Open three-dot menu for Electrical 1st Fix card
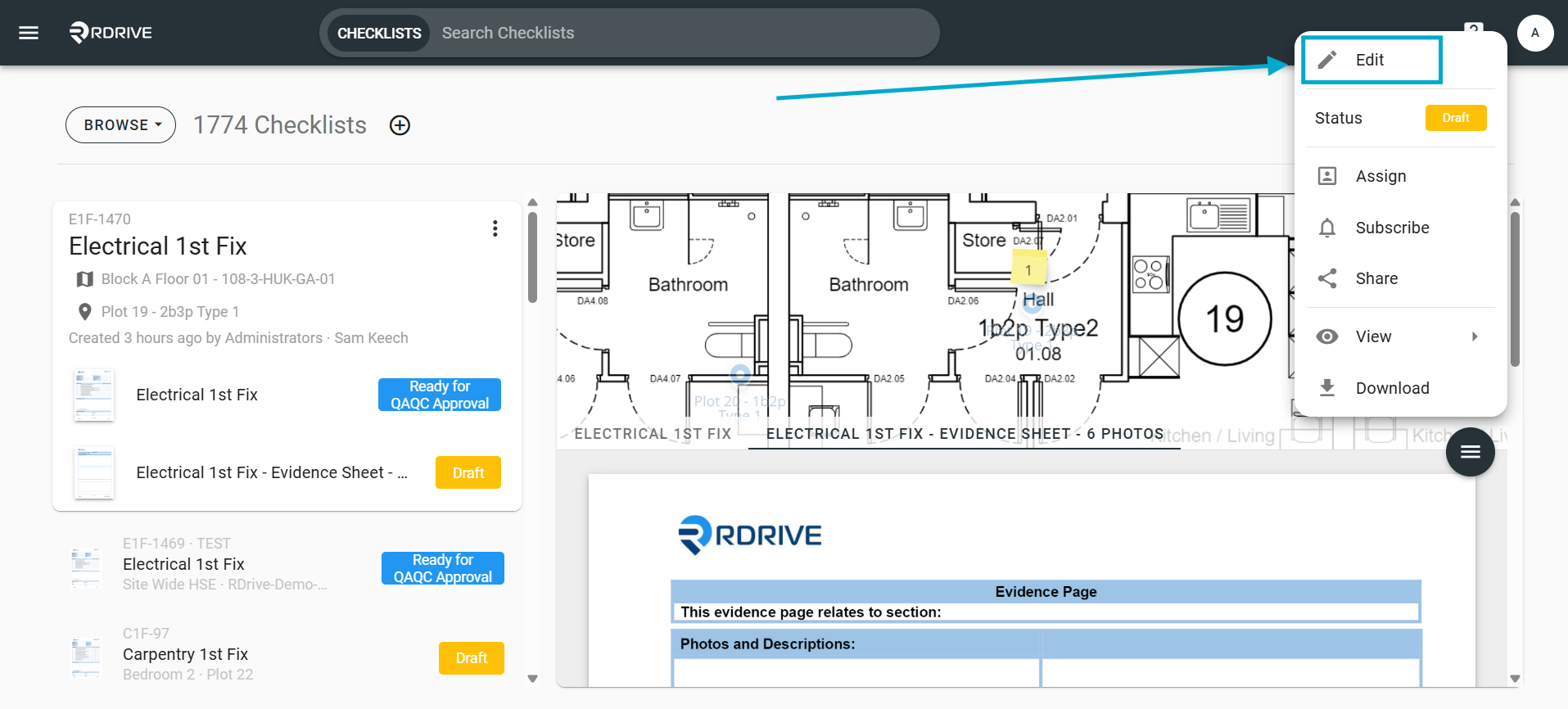This screenshot has height=709, width=1568. (x=495, y=228)
